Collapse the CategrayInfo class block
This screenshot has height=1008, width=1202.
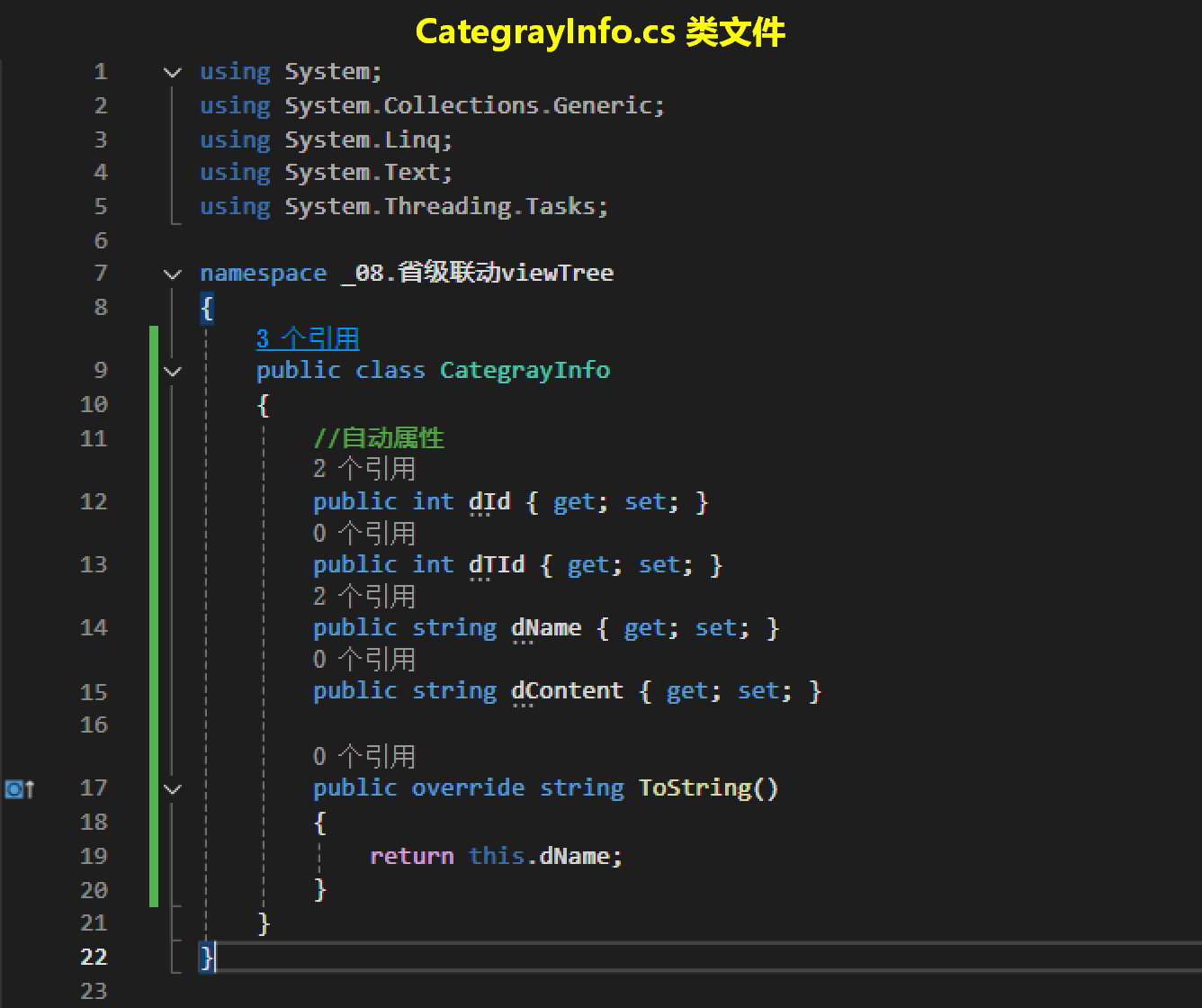pos(173,371)
